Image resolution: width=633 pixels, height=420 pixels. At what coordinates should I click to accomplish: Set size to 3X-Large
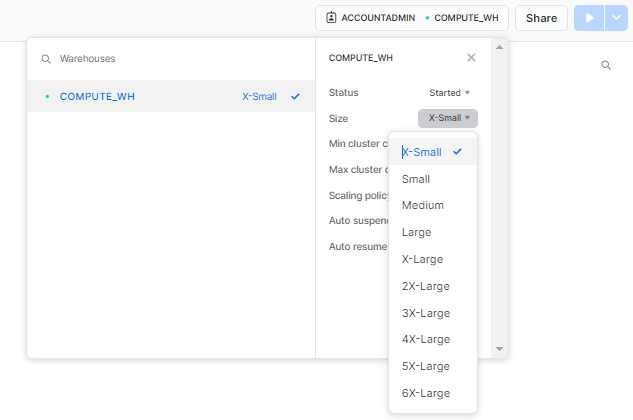pos(425,313)
